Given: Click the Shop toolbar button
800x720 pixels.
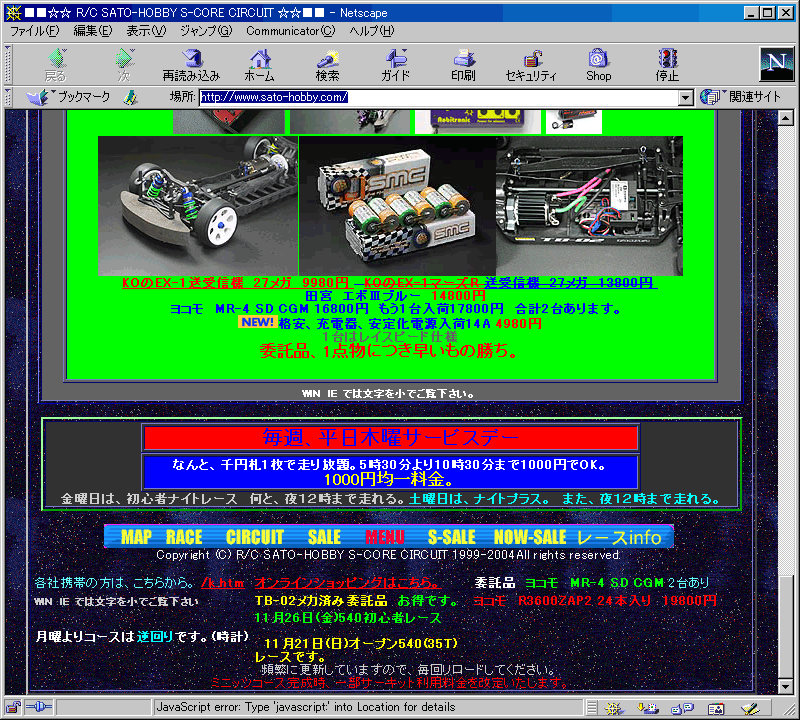Looking at the screenshot, I should 598,65.
